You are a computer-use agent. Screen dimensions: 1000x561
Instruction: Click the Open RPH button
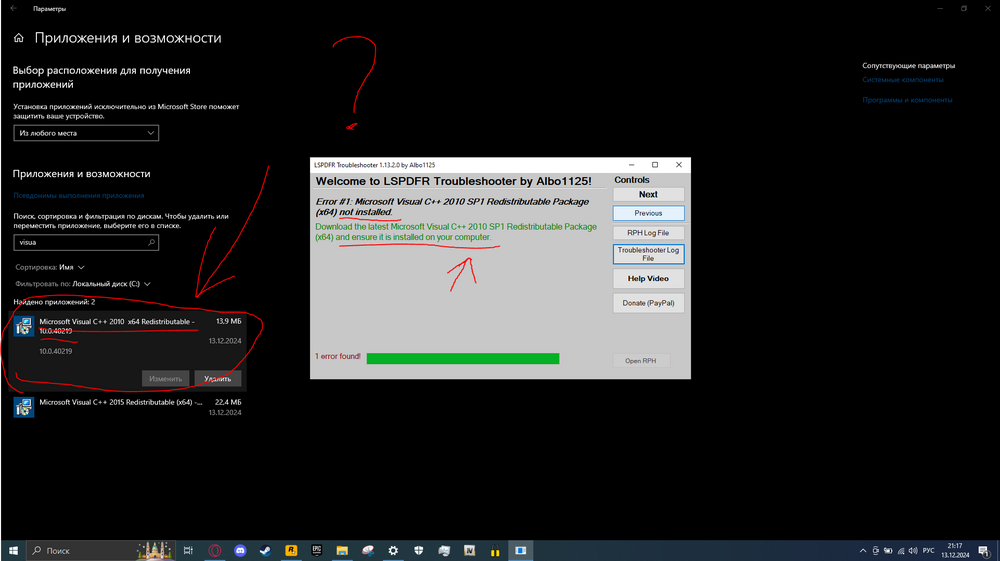(640, 361)
